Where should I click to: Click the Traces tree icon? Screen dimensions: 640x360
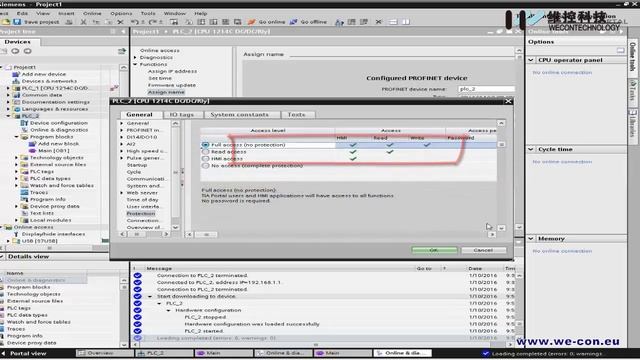pos(24,192)
